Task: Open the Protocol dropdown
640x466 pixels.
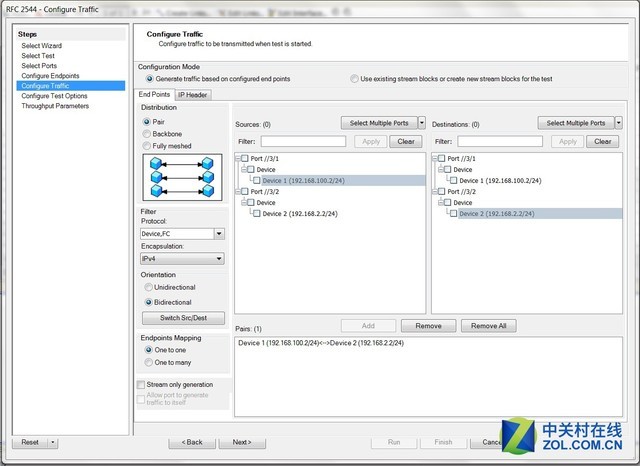Action: click(219, 233)
